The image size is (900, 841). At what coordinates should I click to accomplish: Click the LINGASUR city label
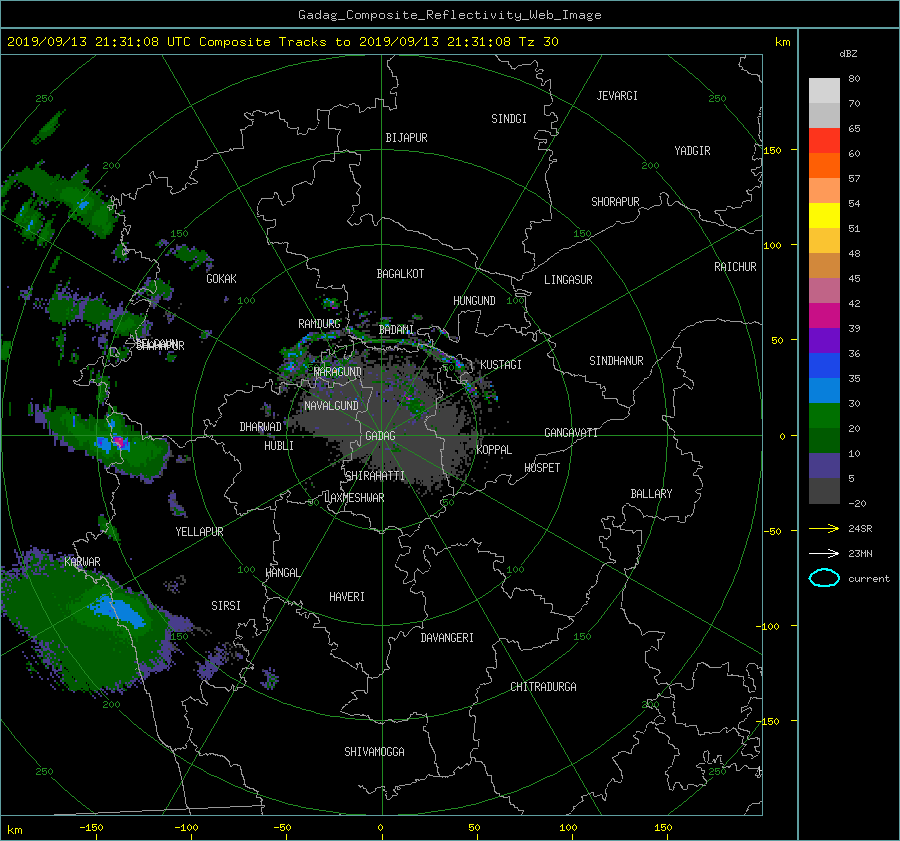(x=568, y=280)
